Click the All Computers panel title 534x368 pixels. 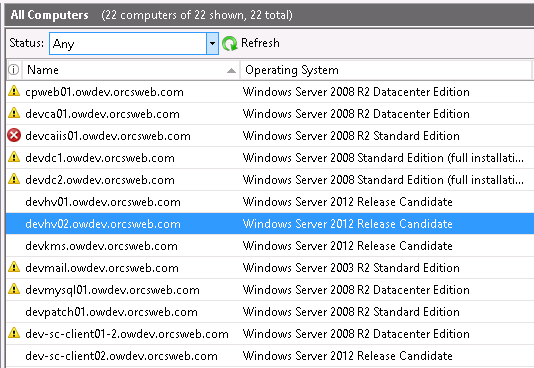(x=49, y=15)
